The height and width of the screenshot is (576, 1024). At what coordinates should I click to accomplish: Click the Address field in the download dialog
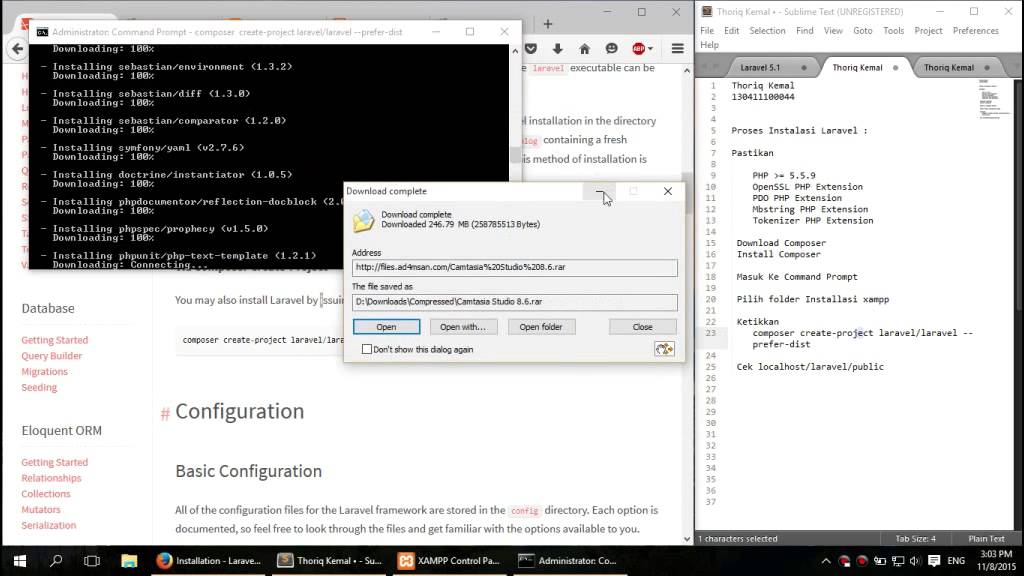[515, 267]
